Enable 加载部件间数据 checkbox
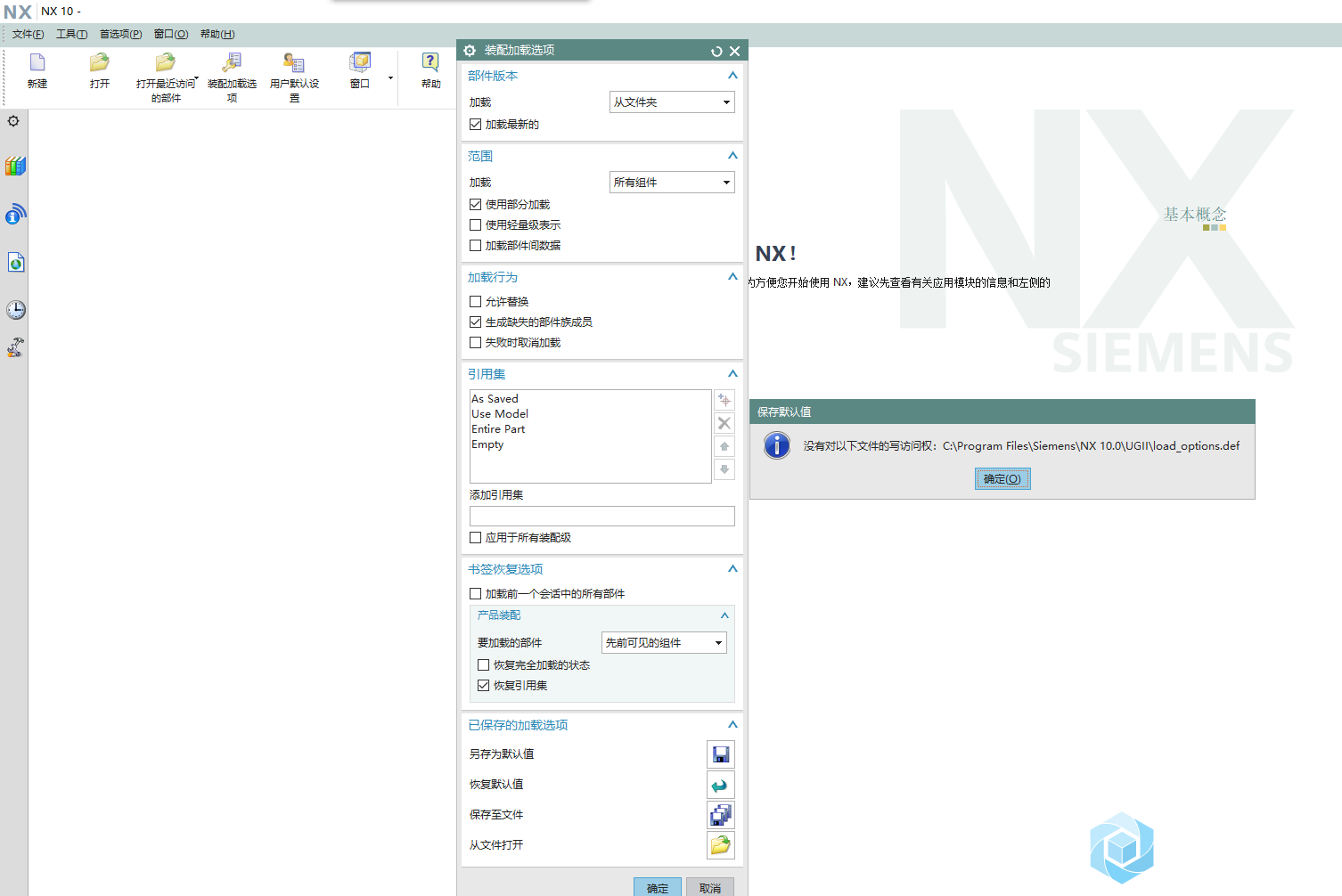 point(475,246)
